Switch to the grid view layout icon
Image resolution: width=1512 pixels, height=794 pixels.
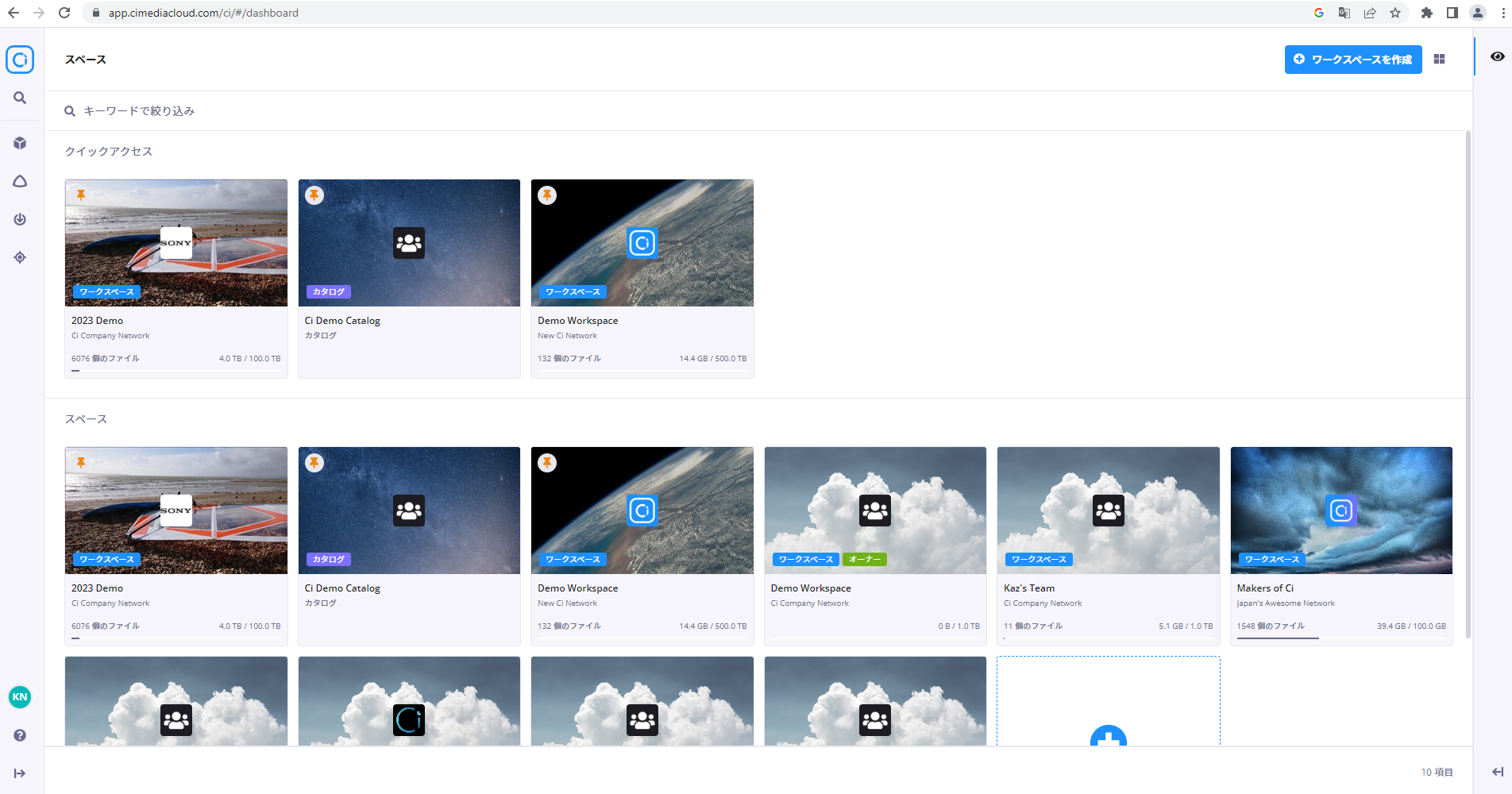coord(1439,59)
